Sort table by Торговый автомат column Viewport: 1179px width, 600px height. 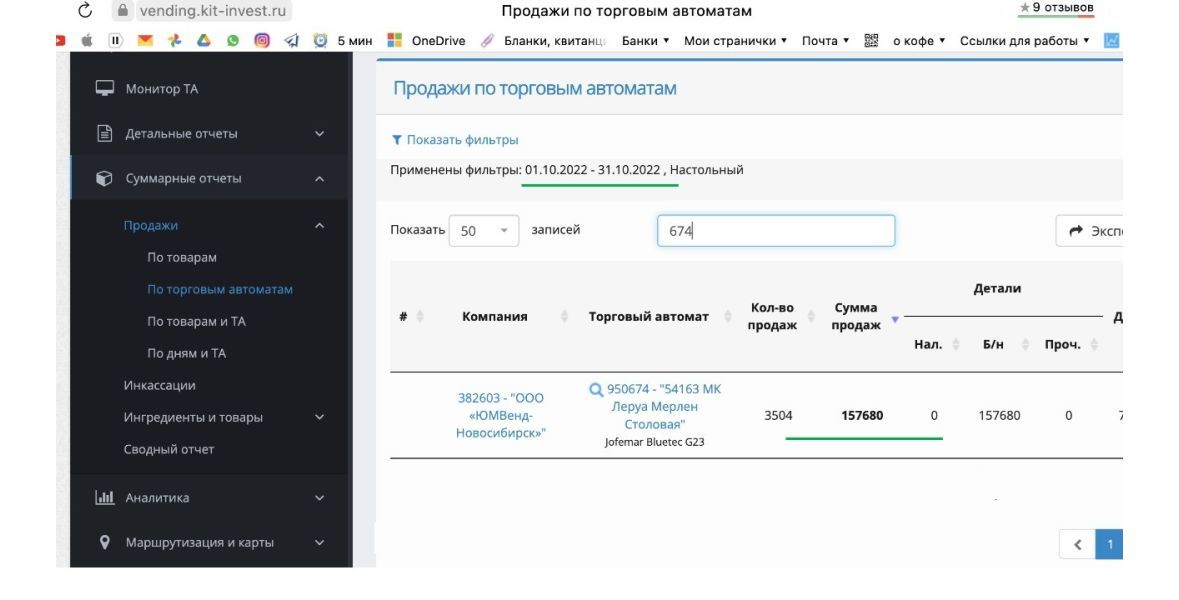click(648, 317)
